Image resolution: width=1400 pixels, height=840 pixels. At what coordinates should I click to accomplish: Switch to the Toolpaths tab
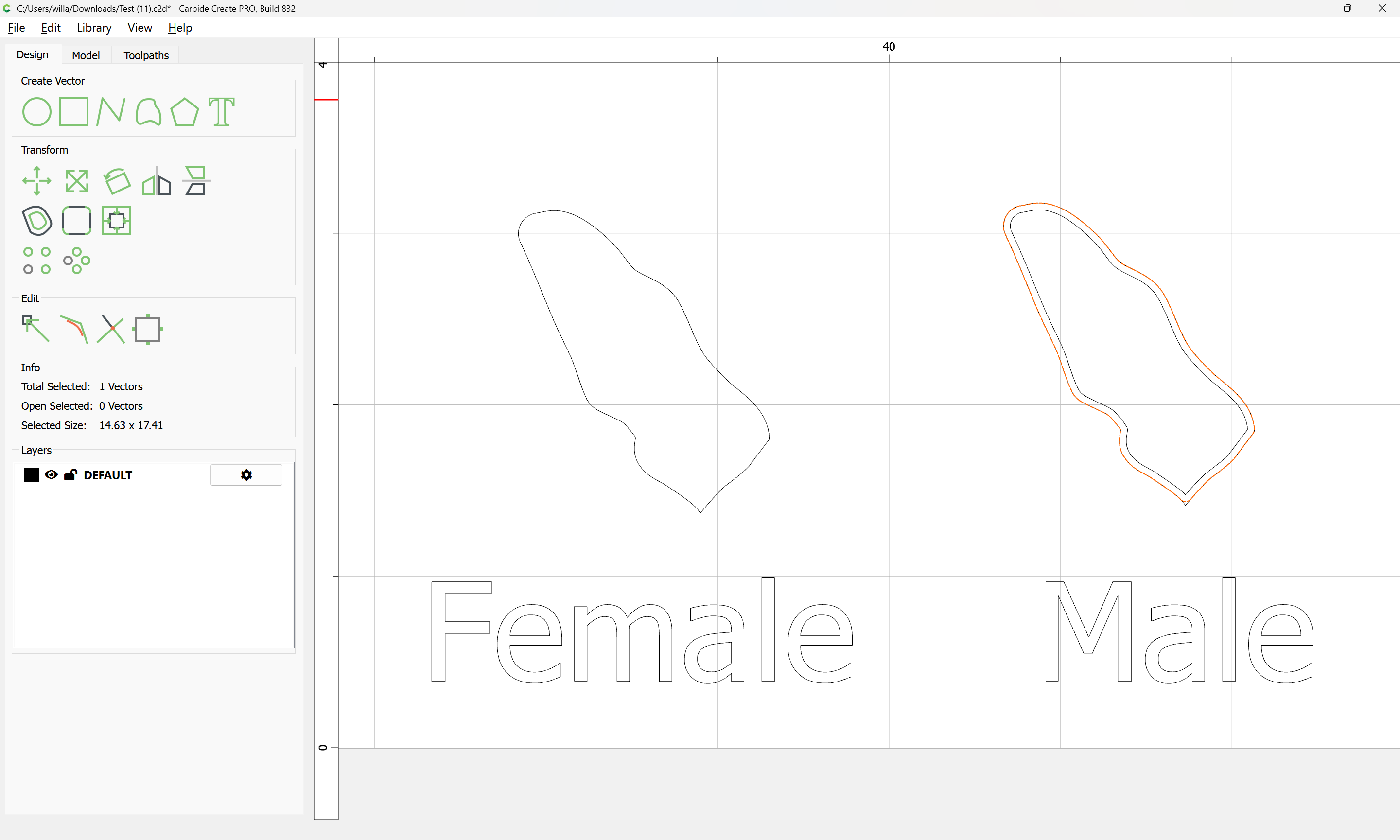pyautogui.click(x=146, y=55)
